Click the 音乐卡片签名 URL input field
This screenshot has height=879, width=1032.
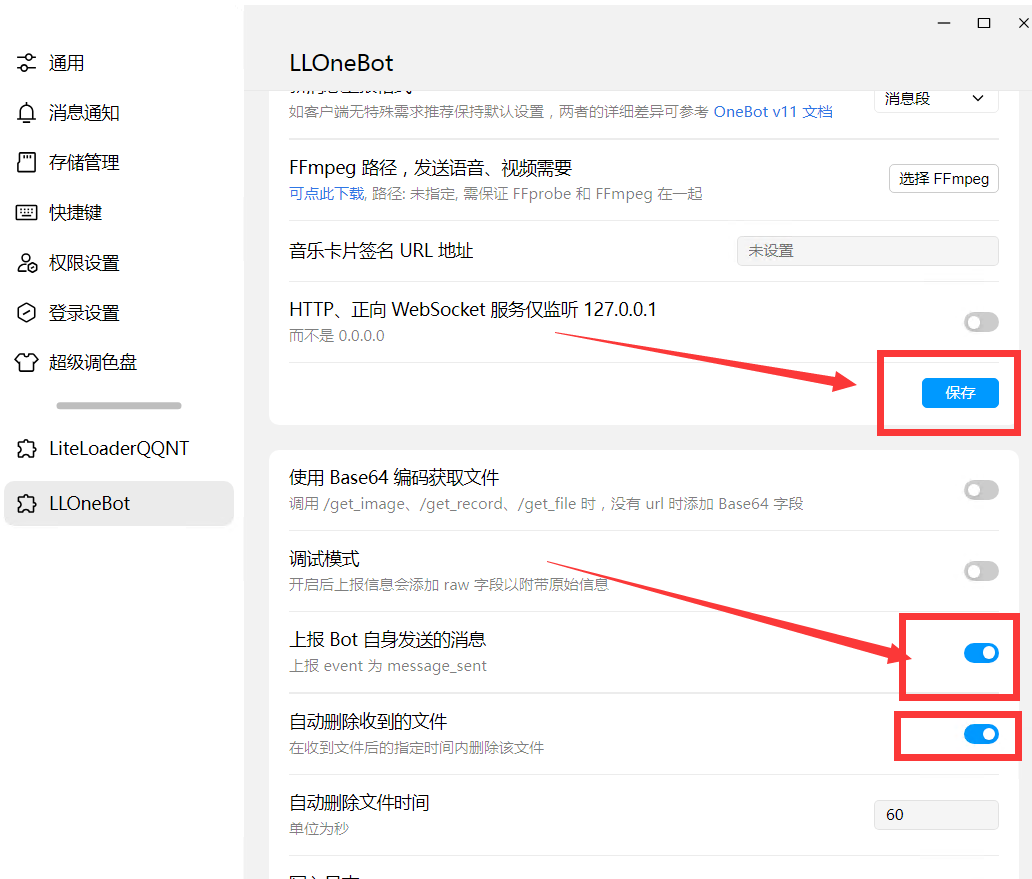click(x=867, y=251)
